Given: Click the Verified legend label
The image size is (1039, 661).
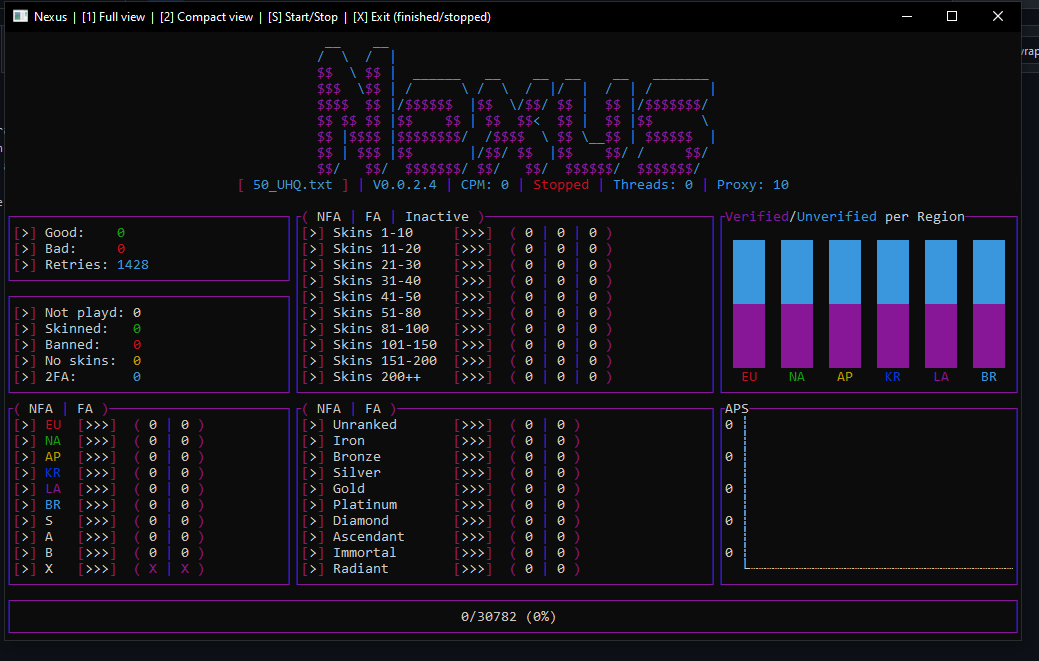Looking at the screenshot, I should click(x=757, y=217).
